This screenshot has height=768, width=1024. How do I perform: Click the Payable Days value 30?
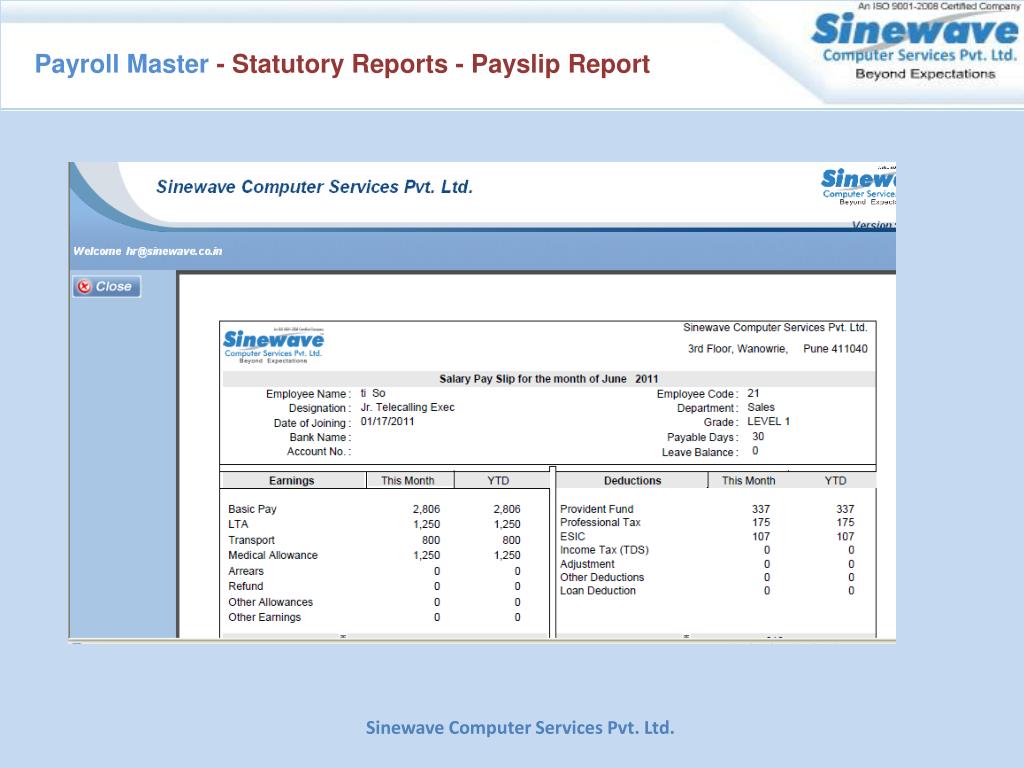click(758, 436)
